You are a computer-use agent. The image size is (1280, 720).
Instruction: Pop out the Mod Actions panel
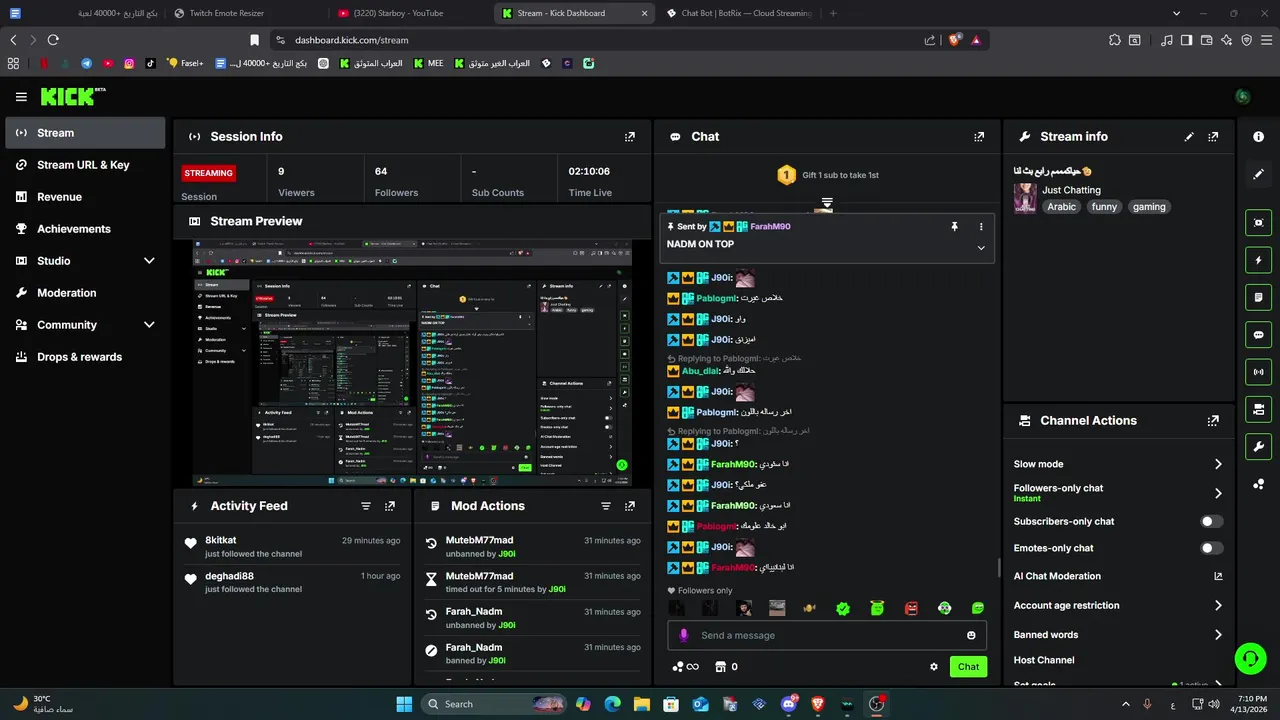pos(630,507)
